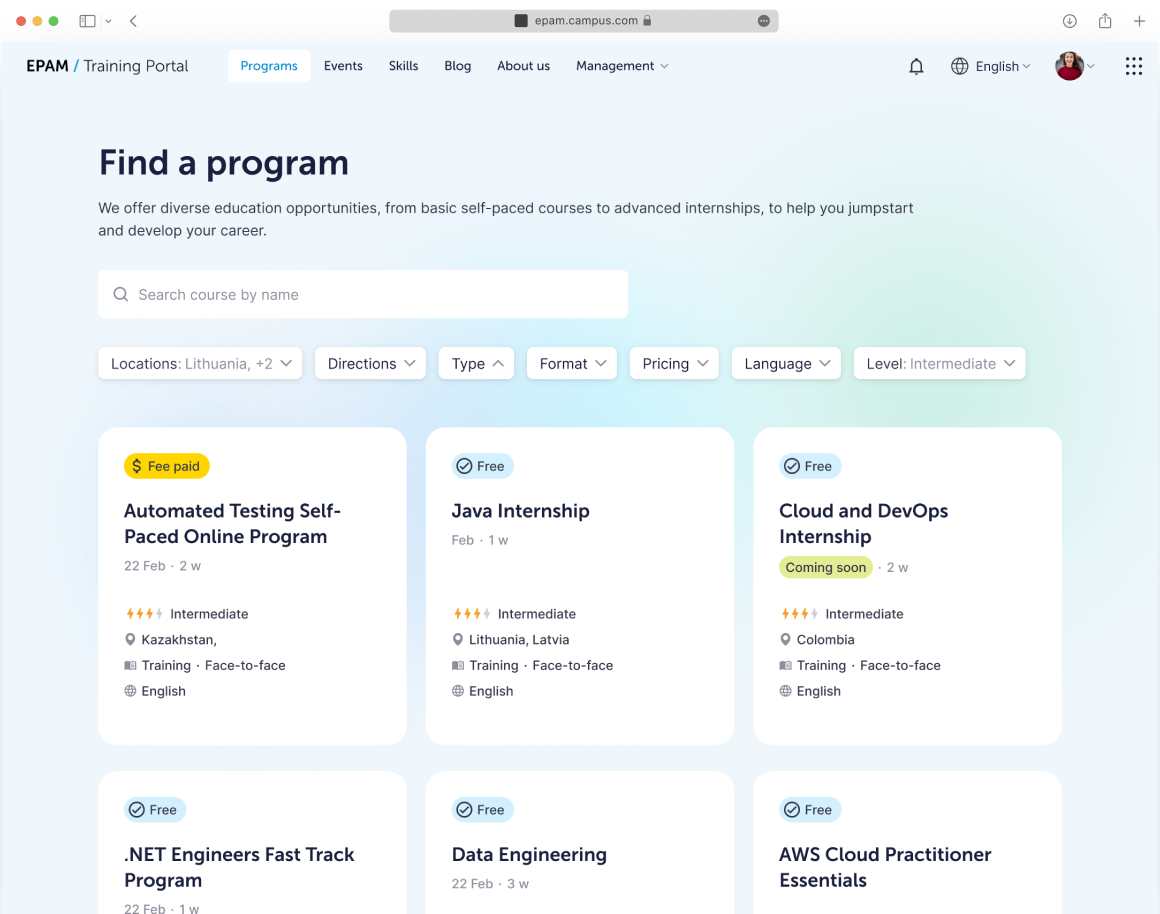Screen dimensions: 1160x914
Task: Click '22 Feb · 2 w' on Automated Testing card
Action: point(162,566)
